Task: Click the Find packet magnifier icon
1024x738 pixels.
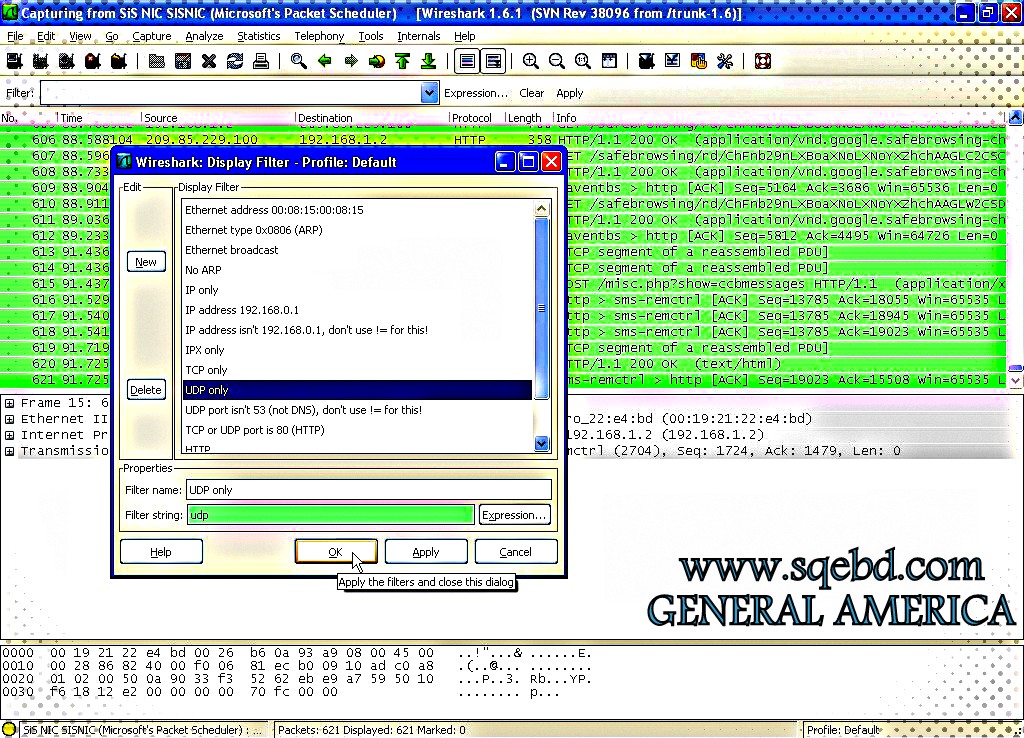Action: [298, 62]
